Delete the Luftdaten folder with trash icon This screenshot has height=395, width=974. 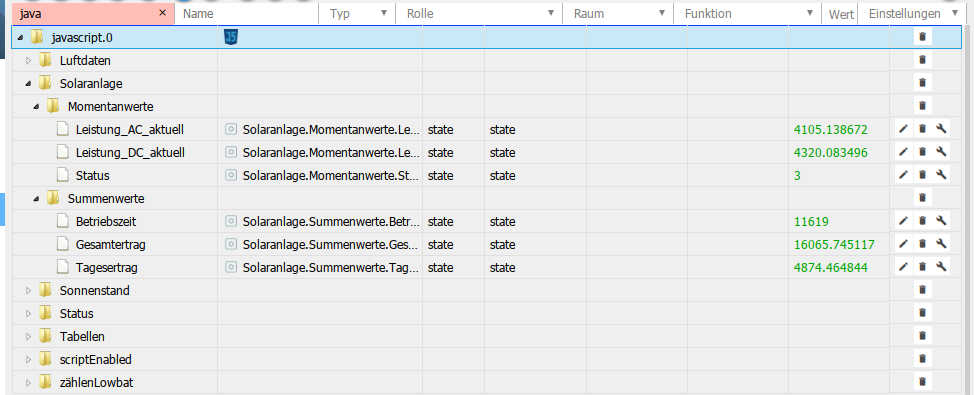click(x=922, y=60)
